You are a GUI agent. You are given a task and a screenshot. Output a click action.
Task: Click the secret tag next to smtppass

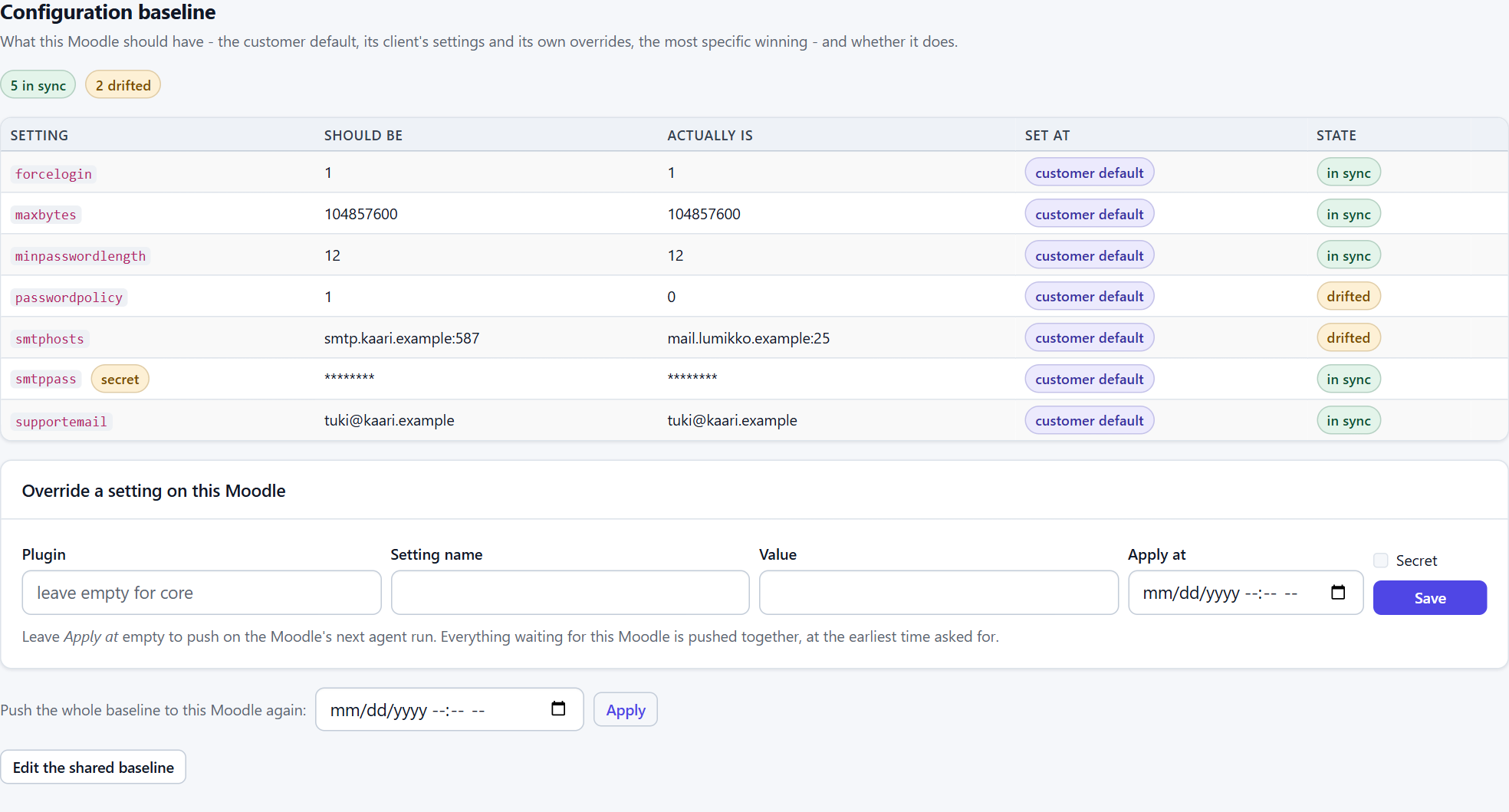(120, 380)
